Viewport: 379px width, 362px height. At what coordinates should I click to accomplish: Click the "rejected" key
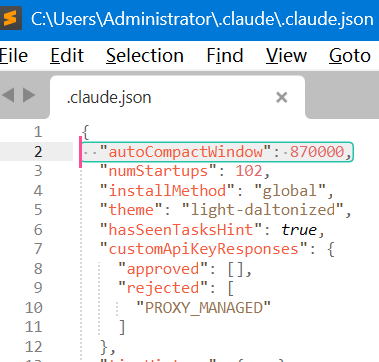(x=163, y=288)
